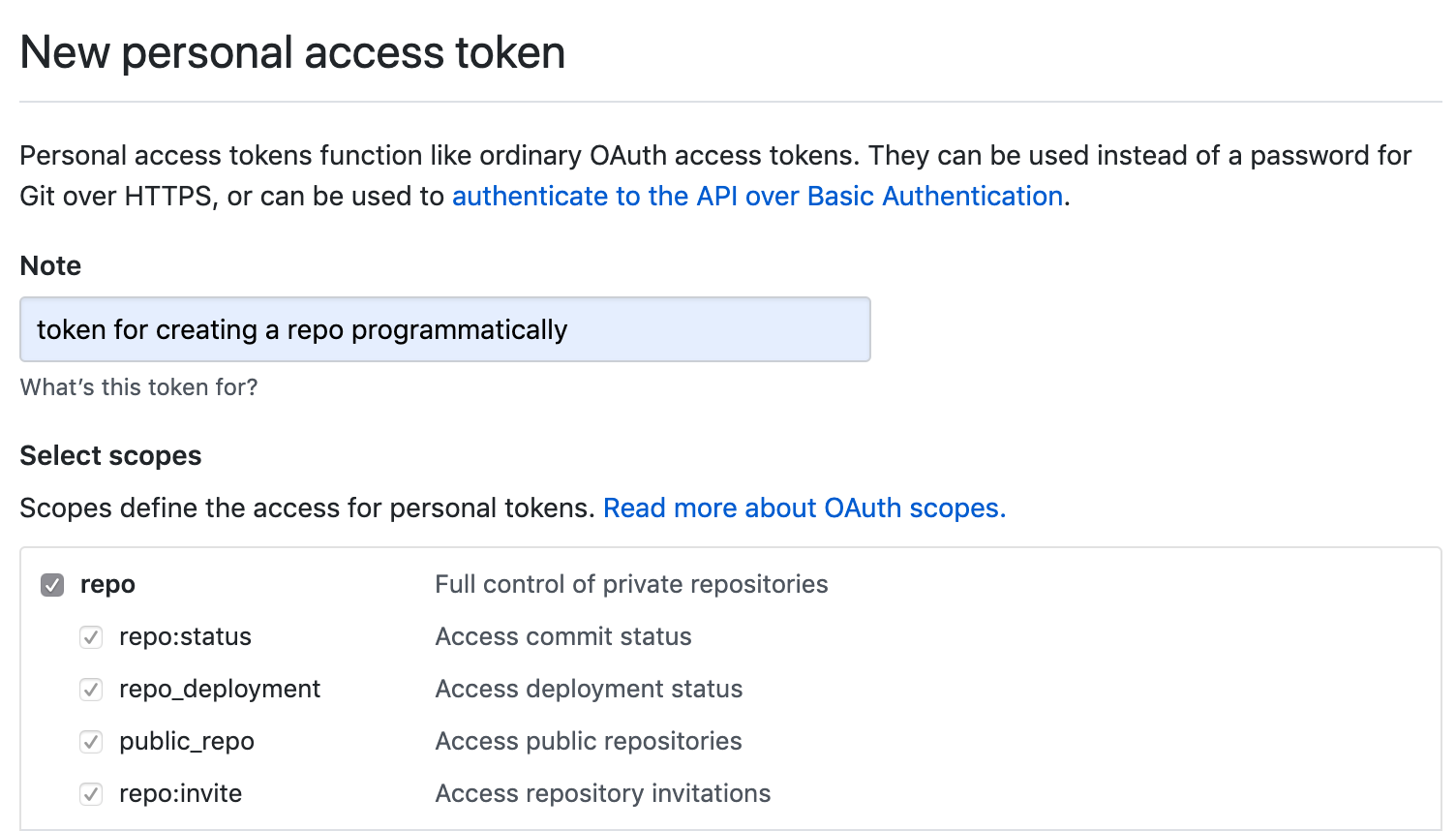Toggle the public_repo checkbox
The image size is (1456, 831).
(x=91, y=742)
